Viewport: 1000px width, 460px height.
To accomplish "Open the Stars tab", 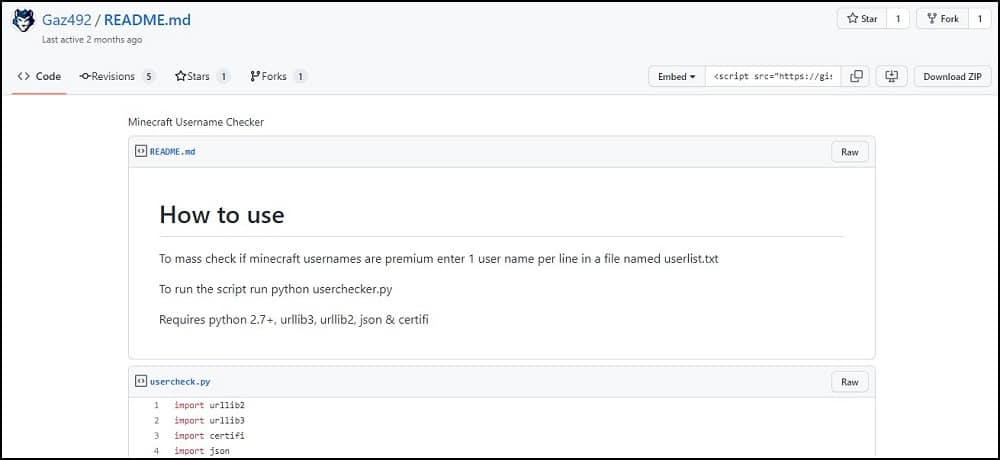I will tap(201, 76).
